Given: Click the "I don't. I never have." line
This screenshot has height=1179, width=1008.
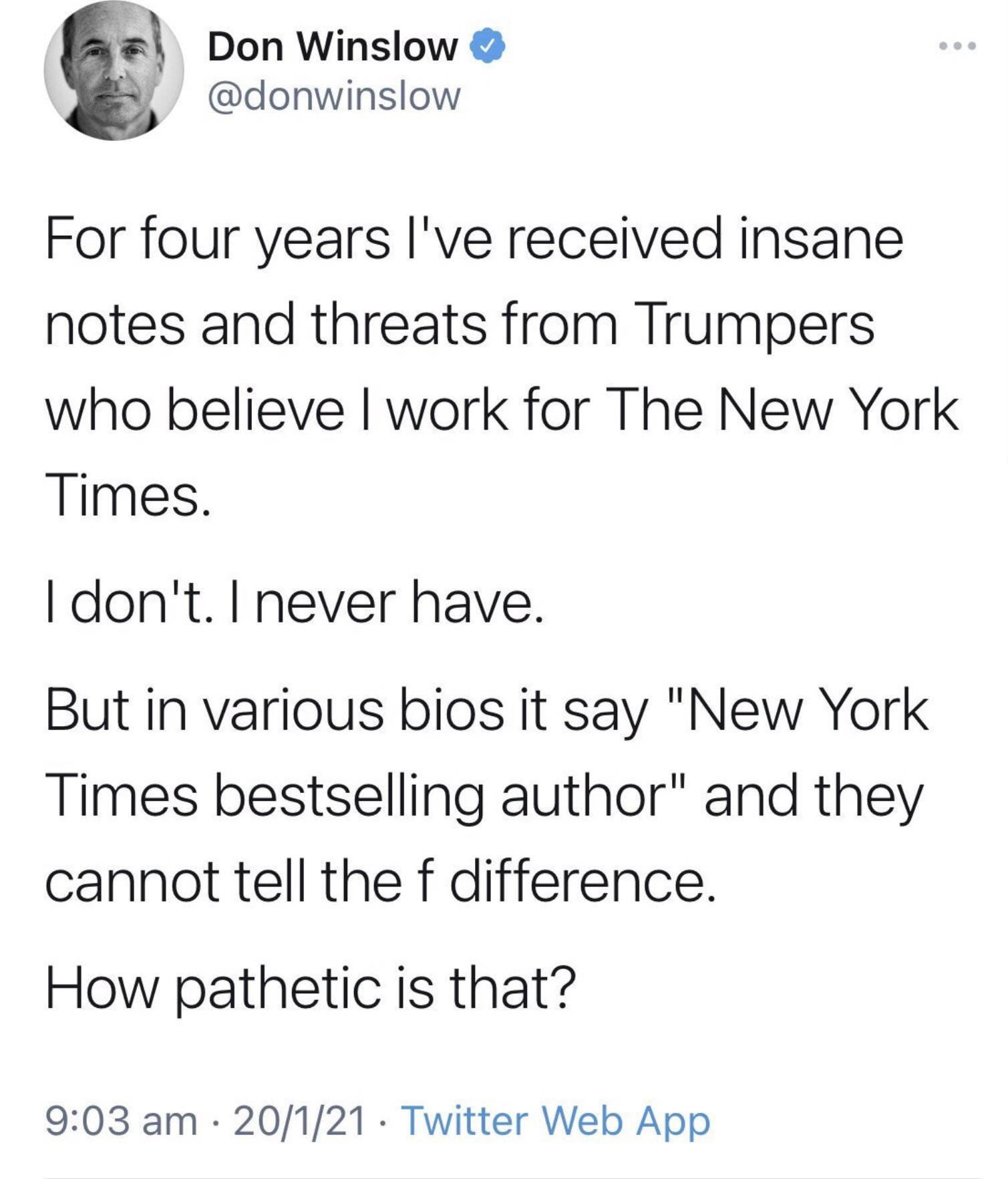Looking at the screenshot, I should click(x=295, y=603).
